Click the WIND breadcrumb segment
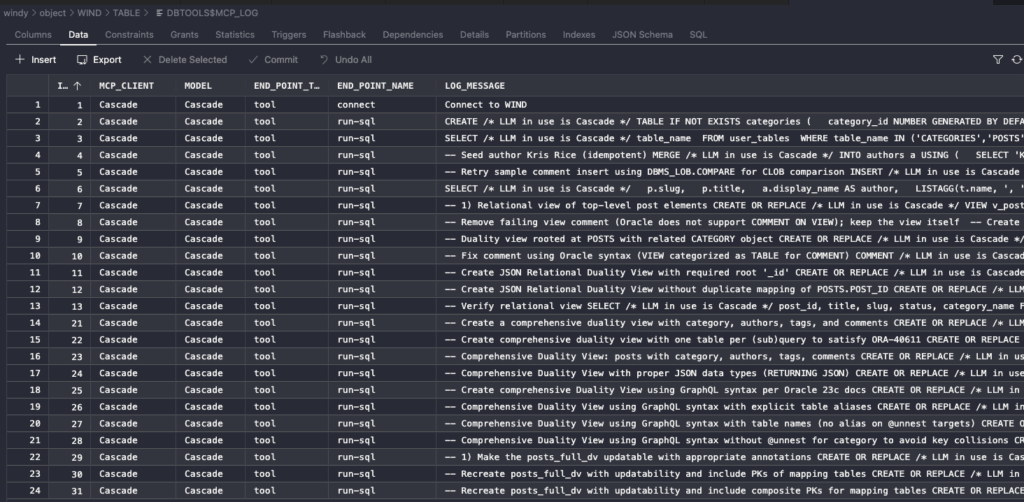The height and width of the screenshot is (502, 1024). pos(91,12)
